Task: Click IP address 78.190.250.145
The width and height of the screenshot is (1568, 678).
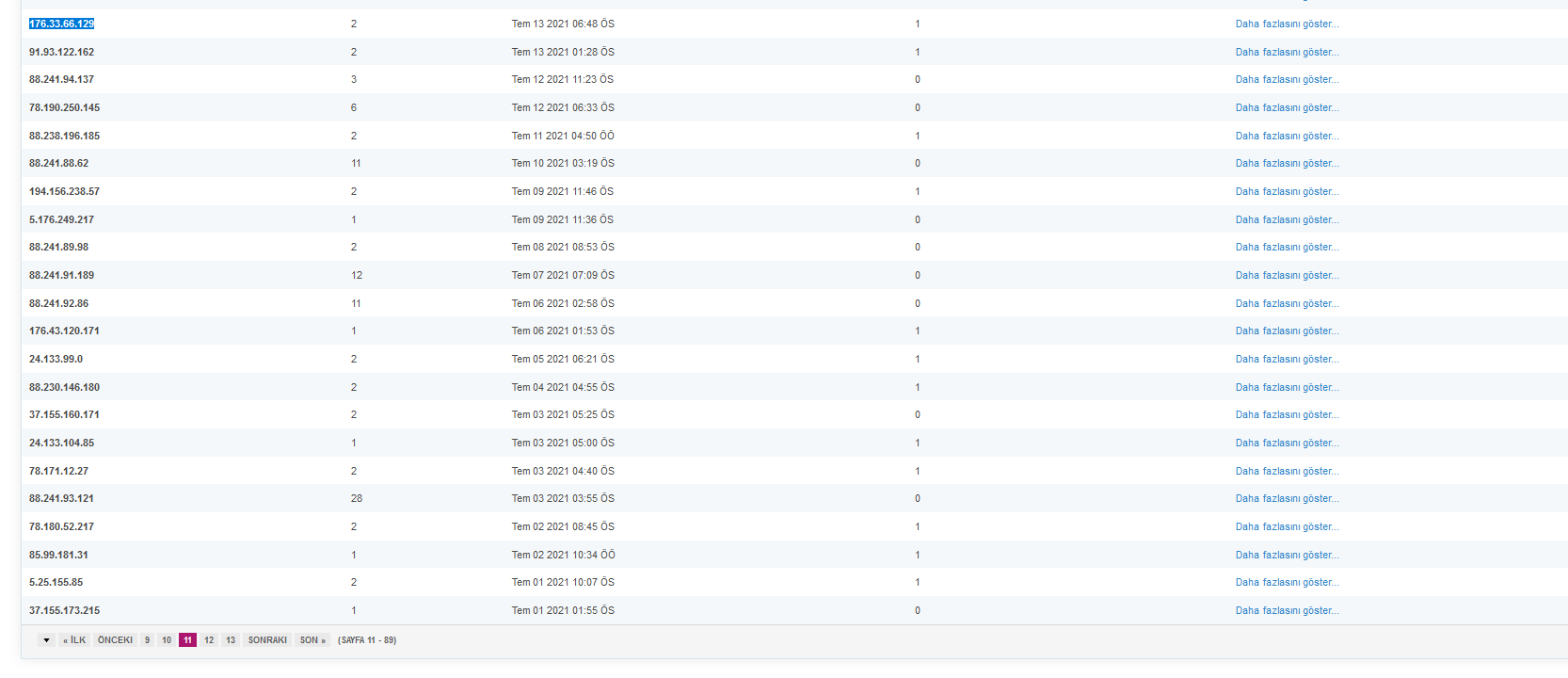Action: pos(64,107)
